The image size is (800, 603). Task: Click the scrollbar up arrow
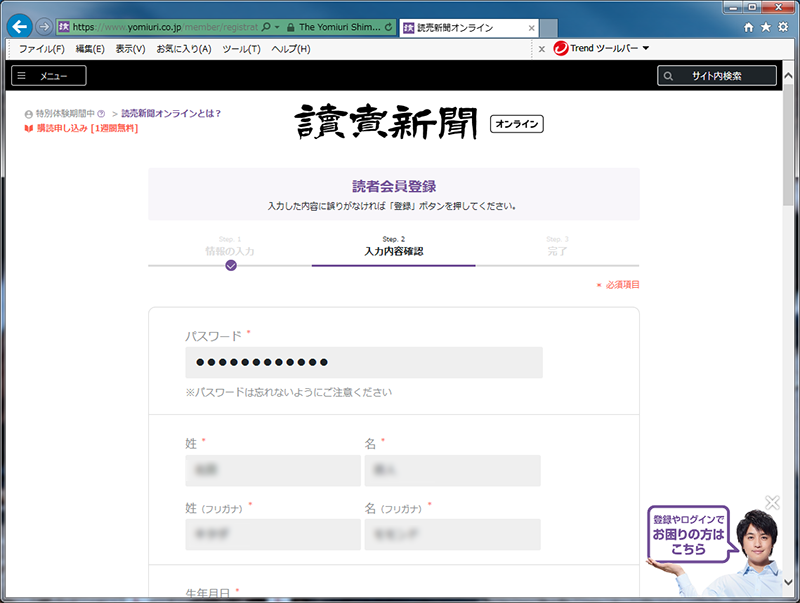coord(788,76)
